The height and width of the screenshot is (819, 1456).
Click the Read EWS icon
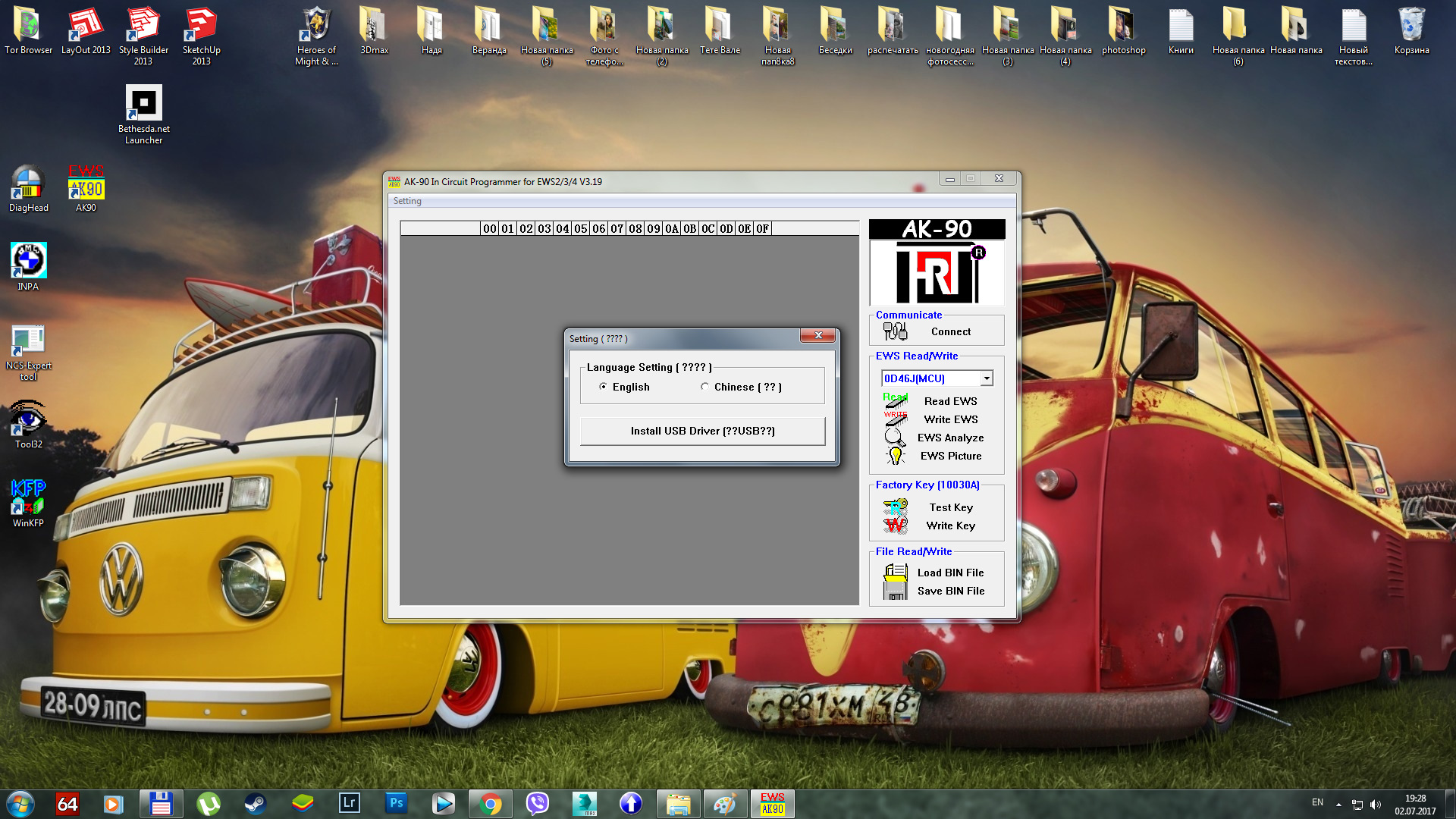896,400
